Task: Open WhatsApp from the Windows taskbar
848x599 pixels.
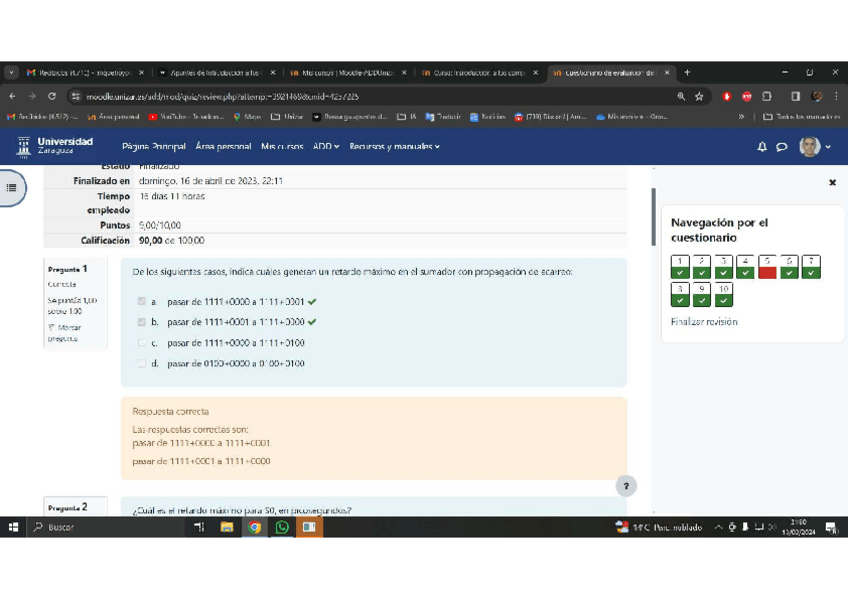Action: tap(282, 527)
